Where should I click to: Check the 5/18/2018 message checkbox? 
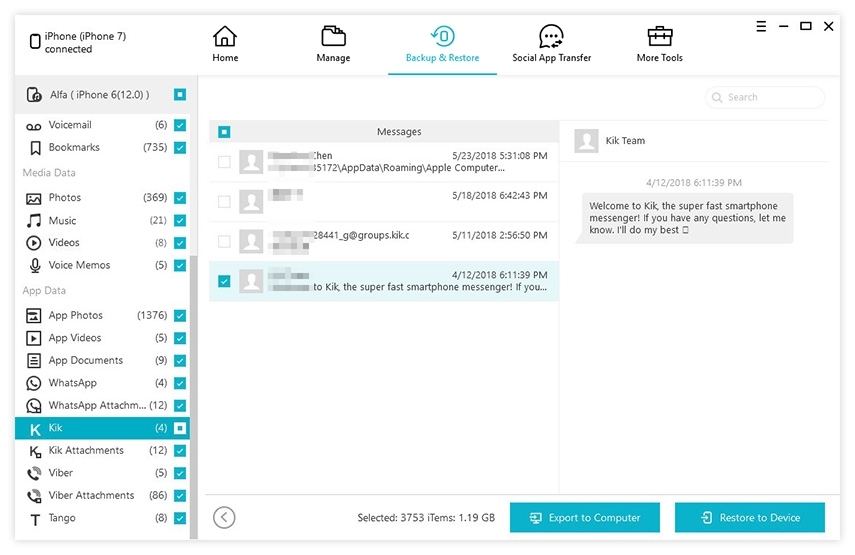pyautogui.click(x=224, y=202)
